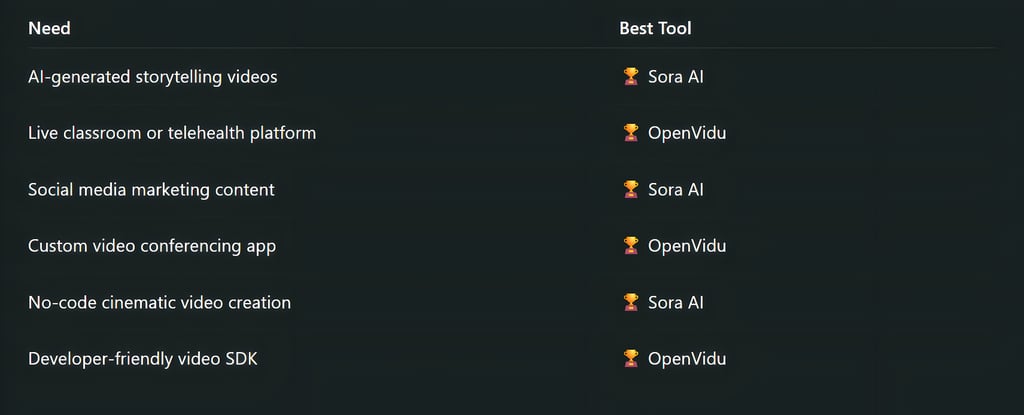Select Sora AI in cinematic video creation row
This screenshot has height=415, width=1024.
676,303
